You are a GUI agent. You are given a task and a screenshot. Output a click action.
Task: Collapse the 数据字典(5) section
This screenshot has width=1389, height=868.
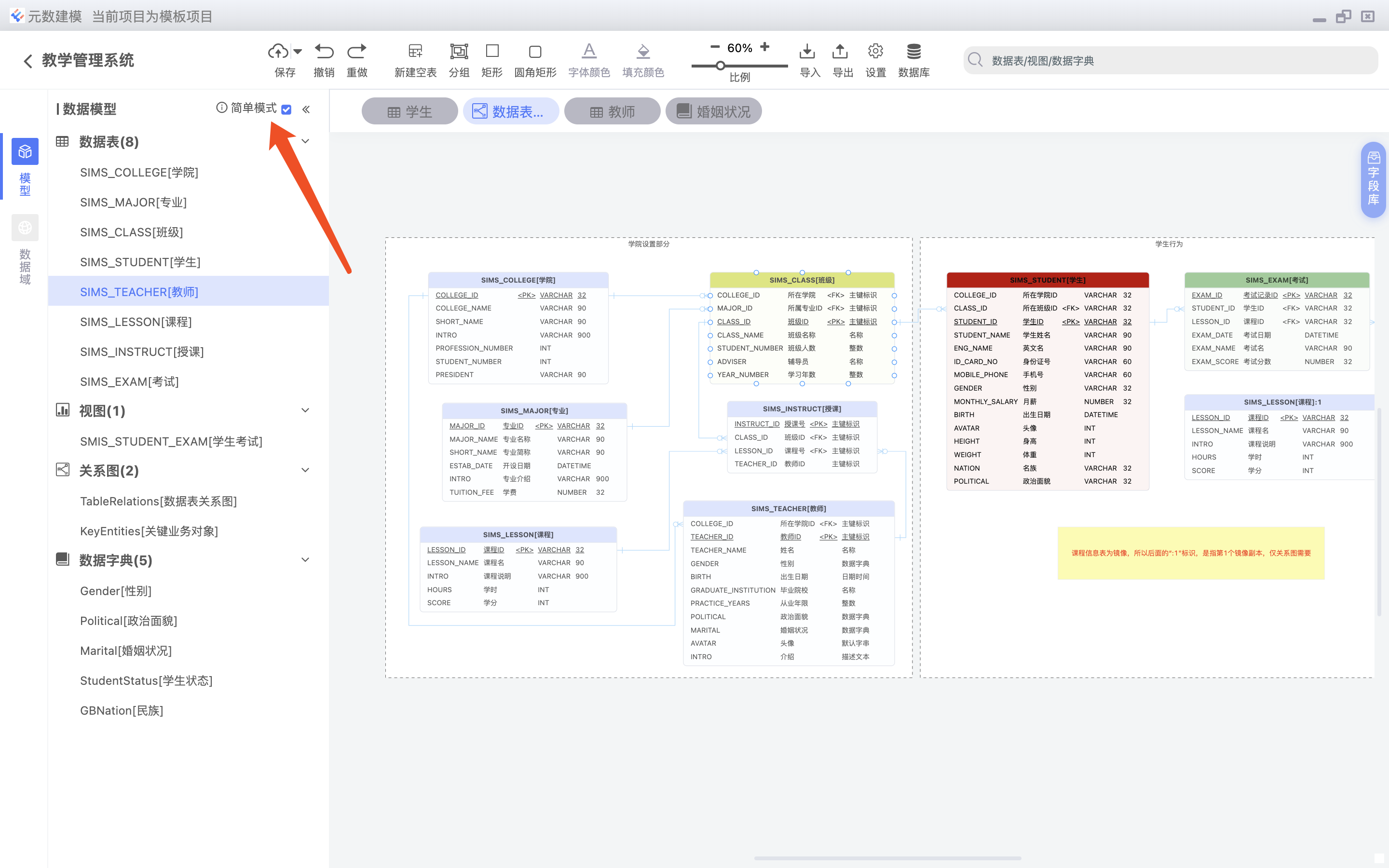click(305, 560)
